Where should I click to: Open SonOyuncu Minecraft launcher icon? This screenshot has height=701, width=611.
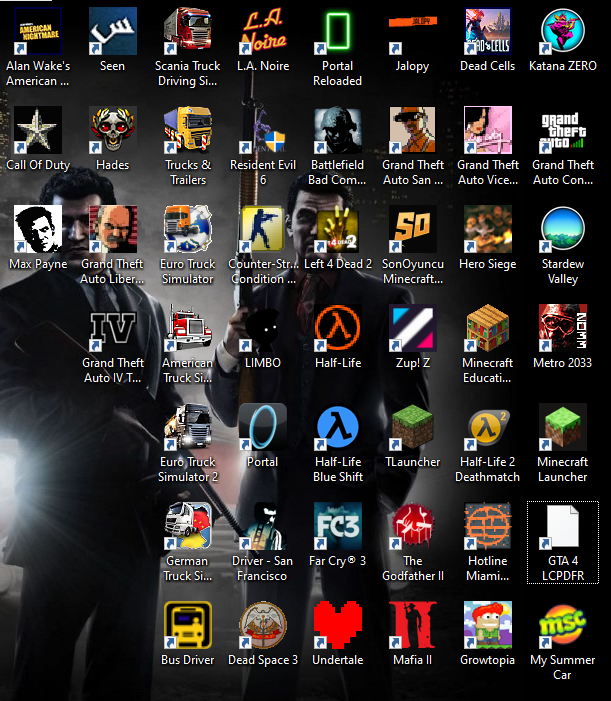(413, 229)
